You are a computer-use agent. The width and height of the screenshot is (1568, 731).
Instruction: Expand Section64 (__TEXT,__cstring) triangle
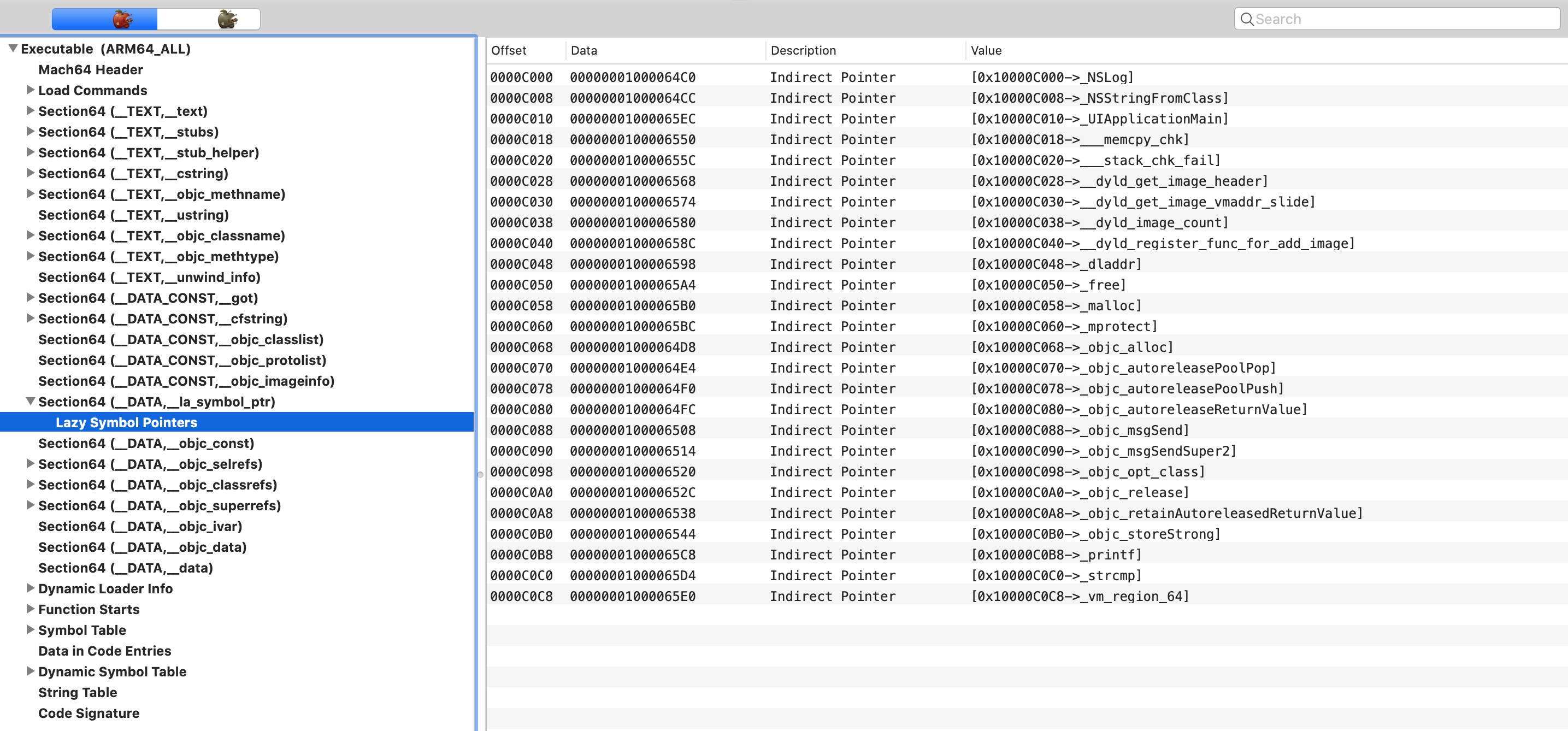coord(30,173)
